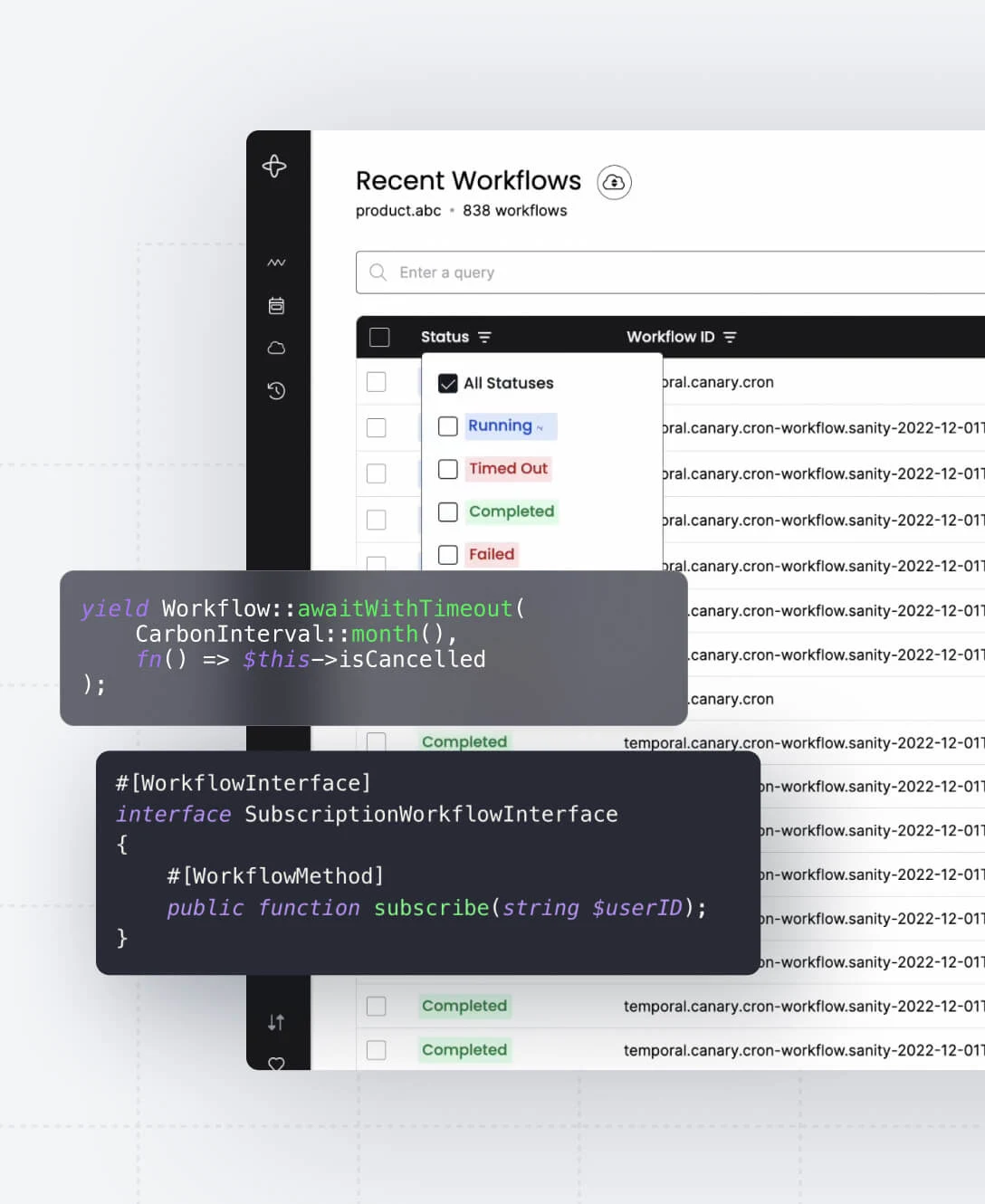Viewport: 985px width, 1204px height.
Task: Check the Failed status filter
Action: pos(448,554)
